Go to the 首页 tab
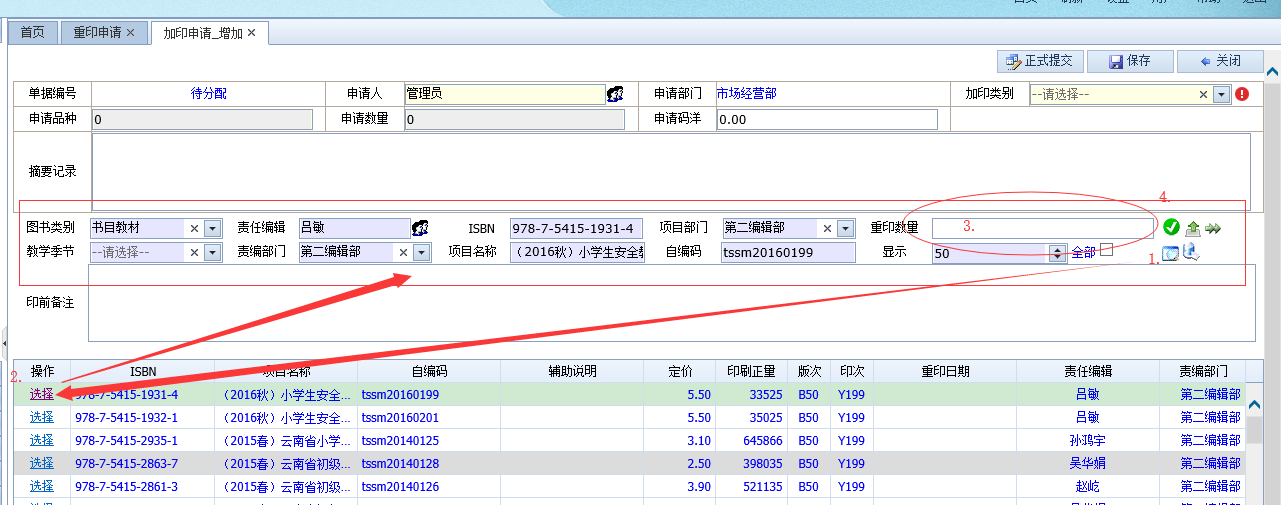The image size is (1281, 505). point(33,32)
